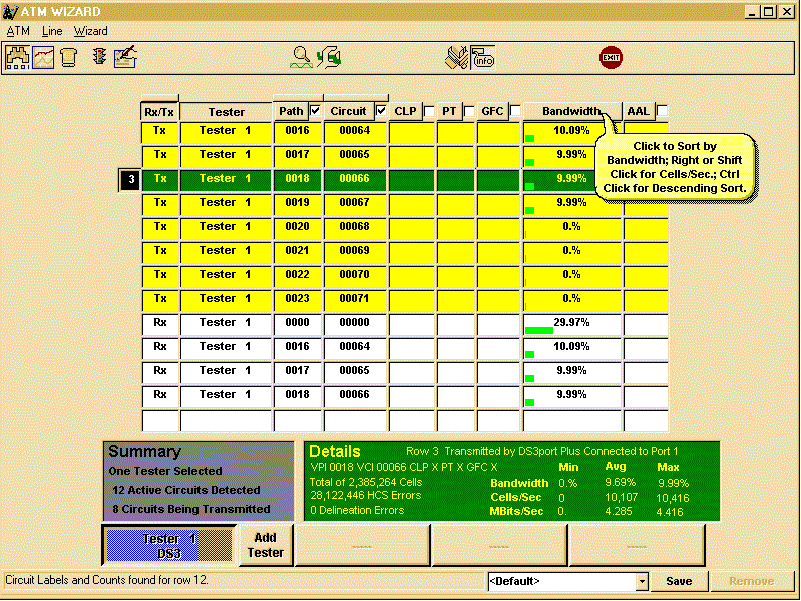Toggle the Path column checkbox
The width and height of the screenshot is (801, 601).
[315, 110]
